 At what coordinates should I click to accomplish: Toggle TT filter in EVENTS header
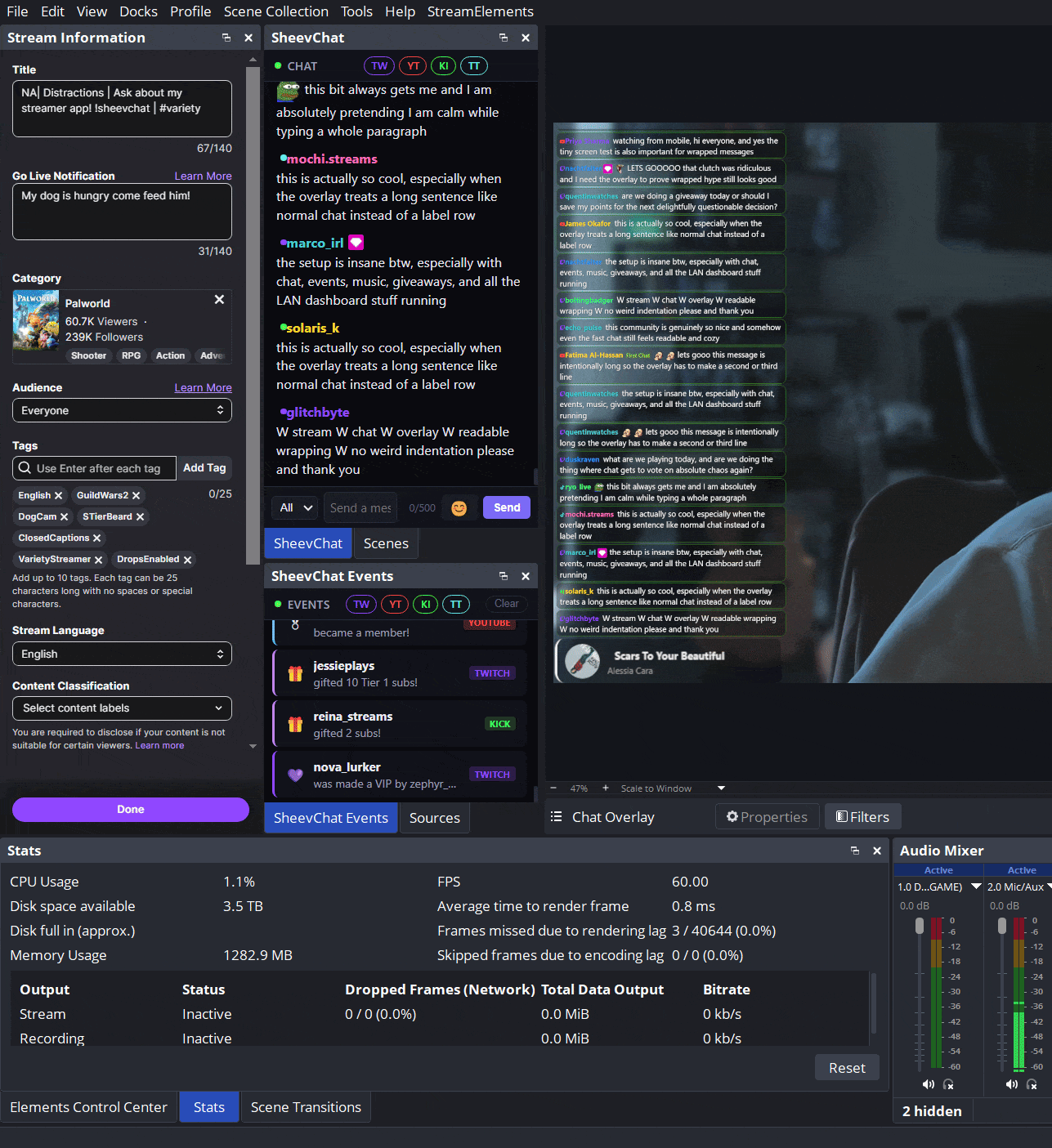click(456, 605)
